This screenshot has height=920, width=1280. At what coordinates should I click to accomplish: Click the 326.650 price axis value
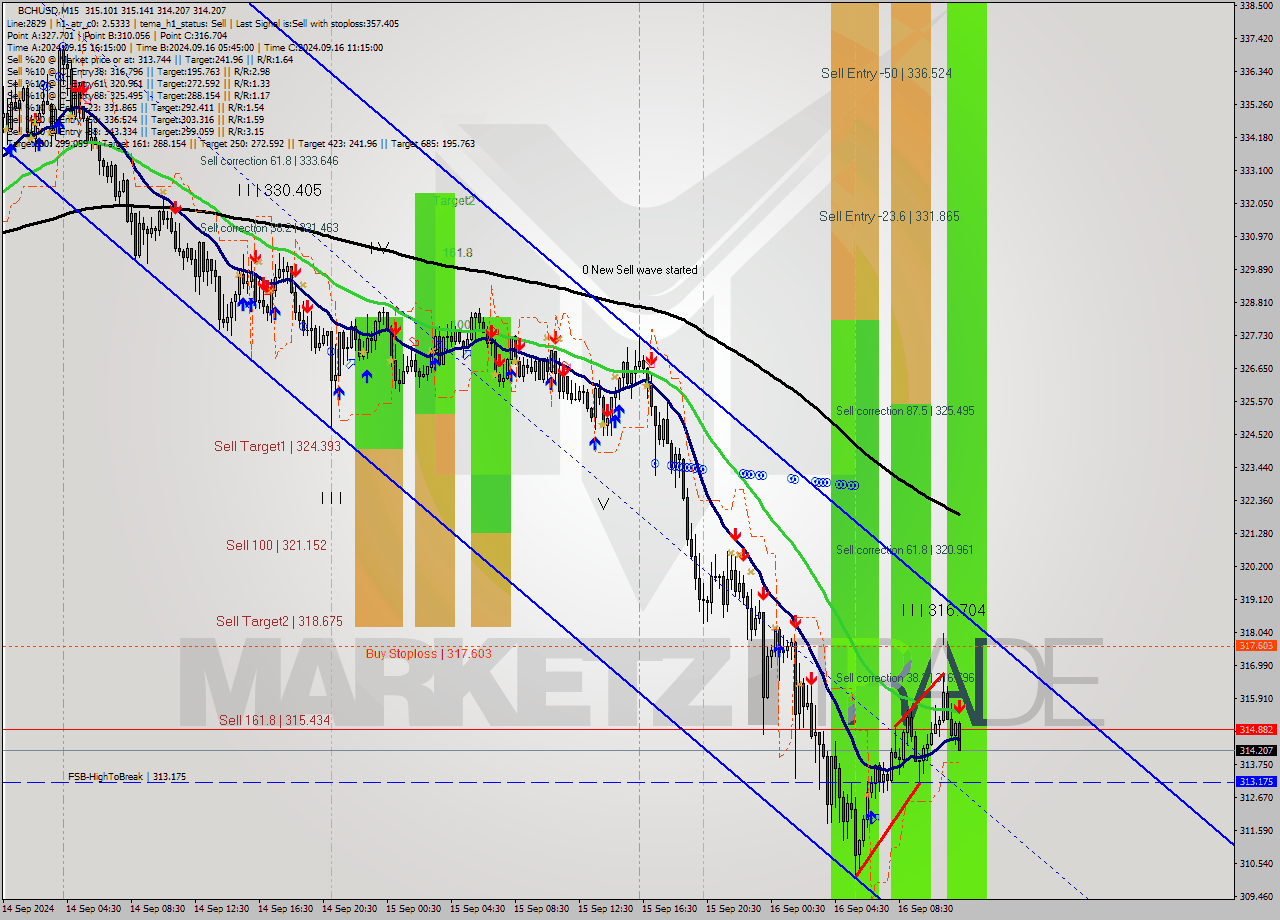(1255, 369)
